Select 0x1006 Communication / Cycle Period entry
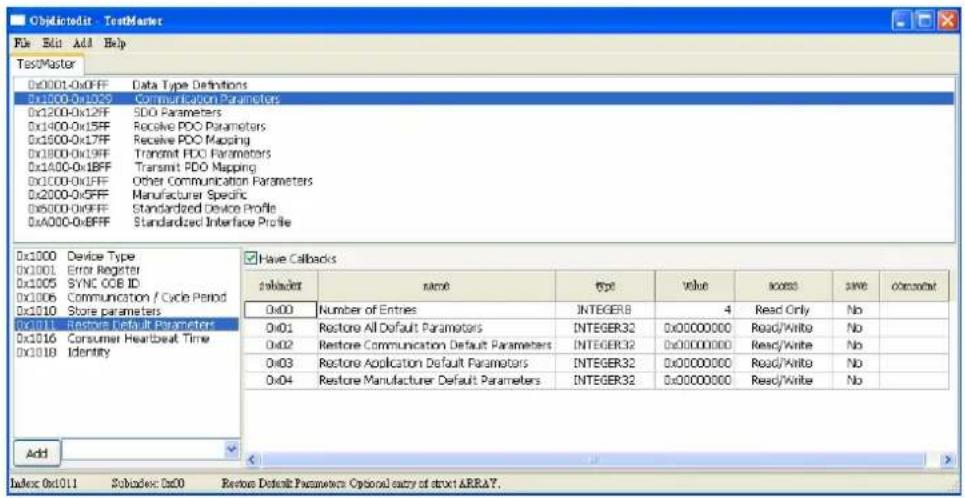 click(126, 297)
